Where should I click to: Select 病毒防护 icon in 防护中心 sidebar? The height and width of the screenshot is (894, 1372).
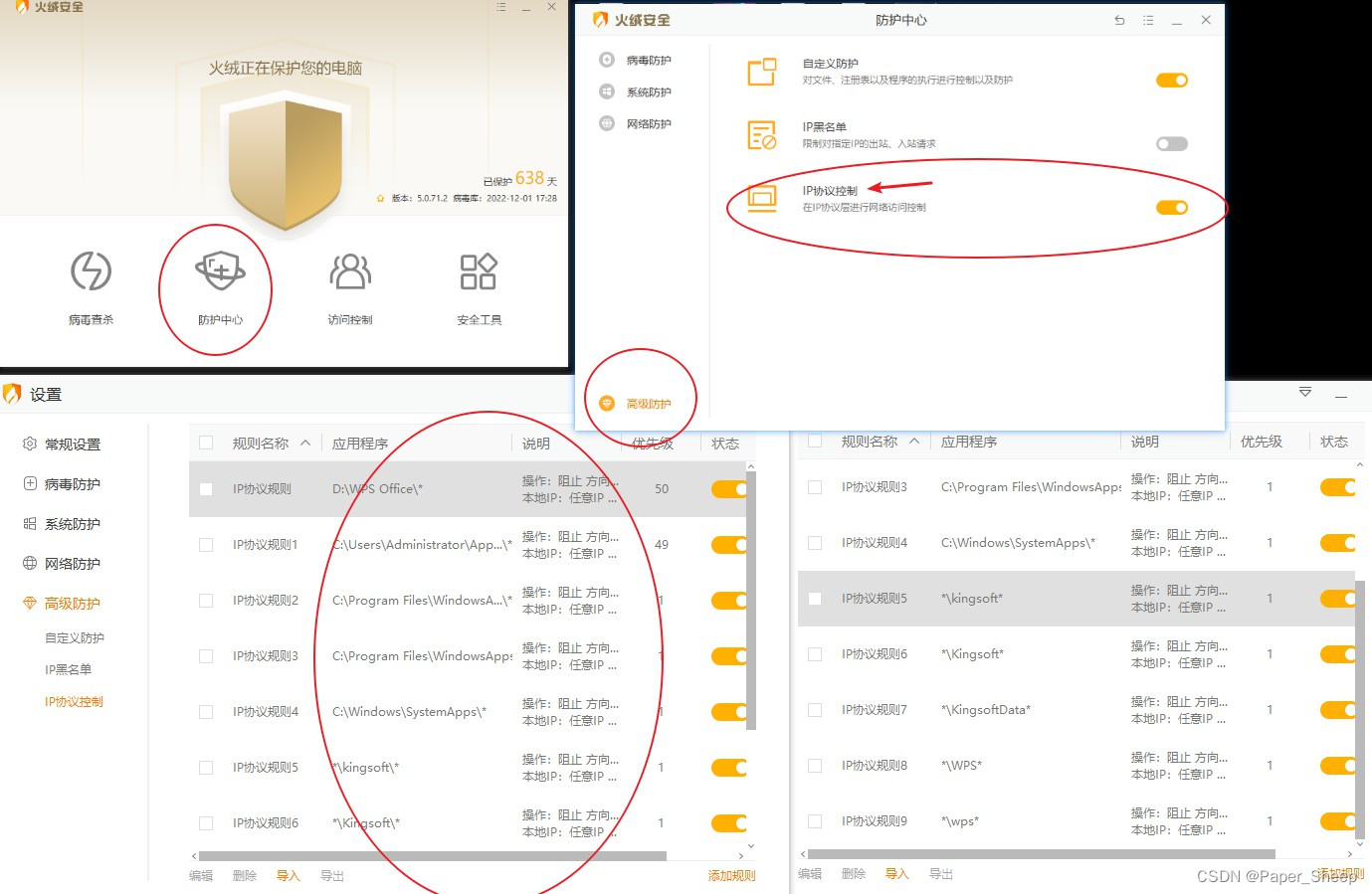pyautogui.click(x=607, y=60)
